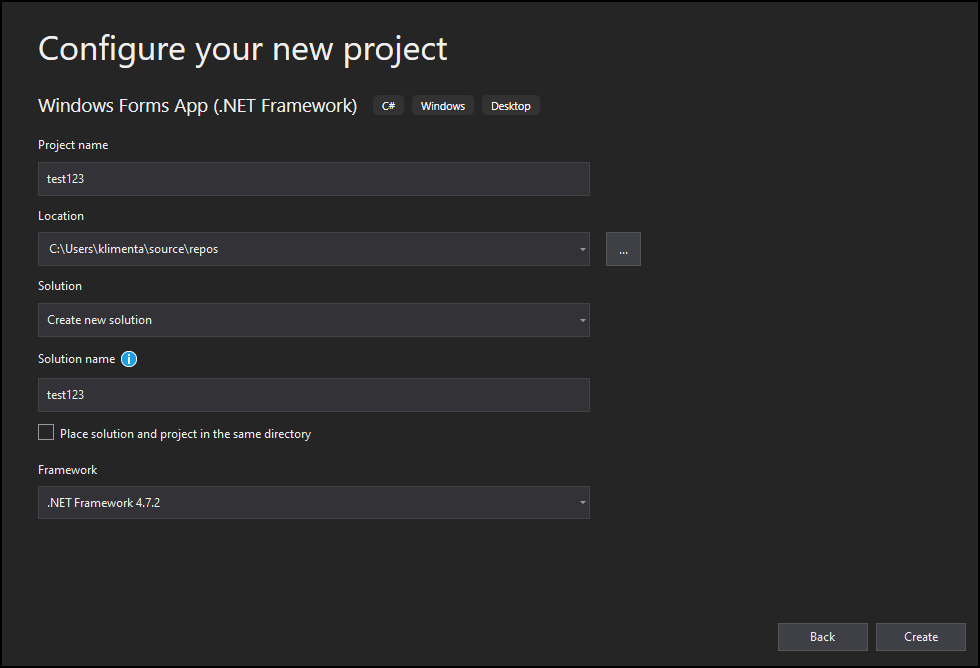The width and height of the screenshot is (980, 668).
Task: Focus the Project name text field
Action: (x=314, y=179)
